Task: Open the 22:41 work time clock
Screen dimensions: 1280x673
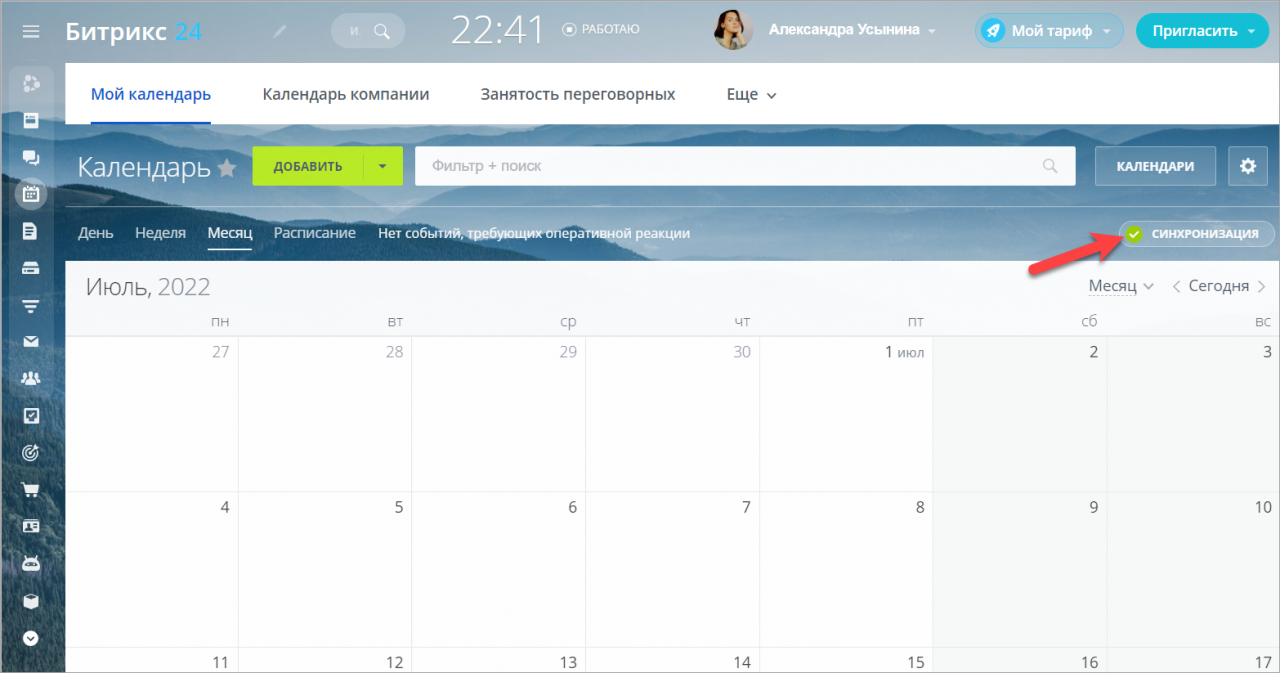Action: coord(496,30)
